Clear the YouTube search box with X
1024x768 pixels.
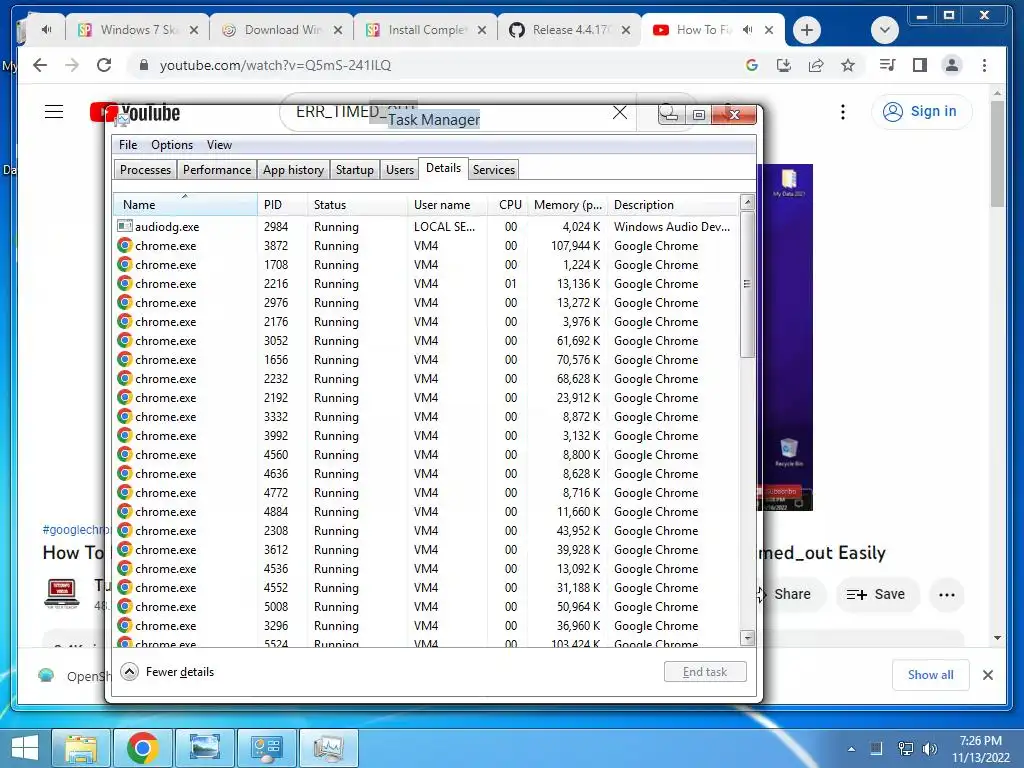click(x=620, y=113)
